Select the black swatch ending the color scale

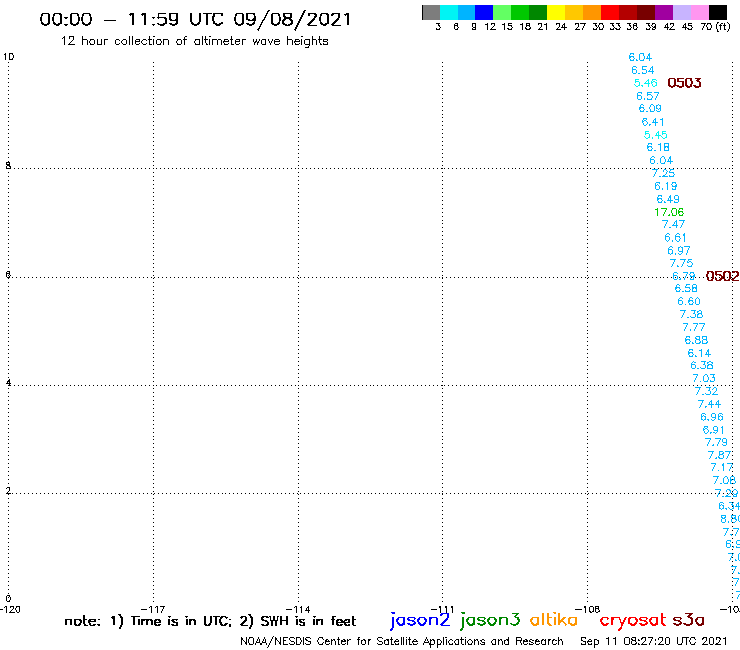coord(718,12)
